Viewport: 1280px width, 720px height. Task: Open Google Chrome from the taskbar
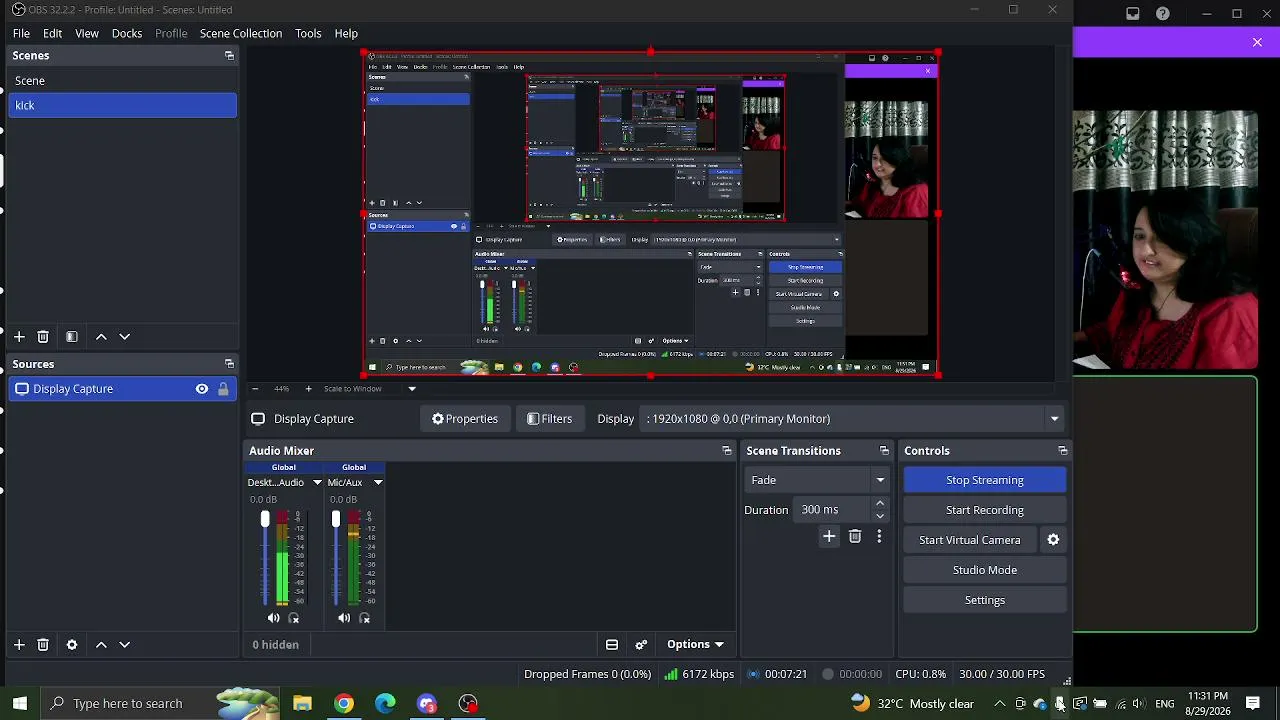click(344, 703)
